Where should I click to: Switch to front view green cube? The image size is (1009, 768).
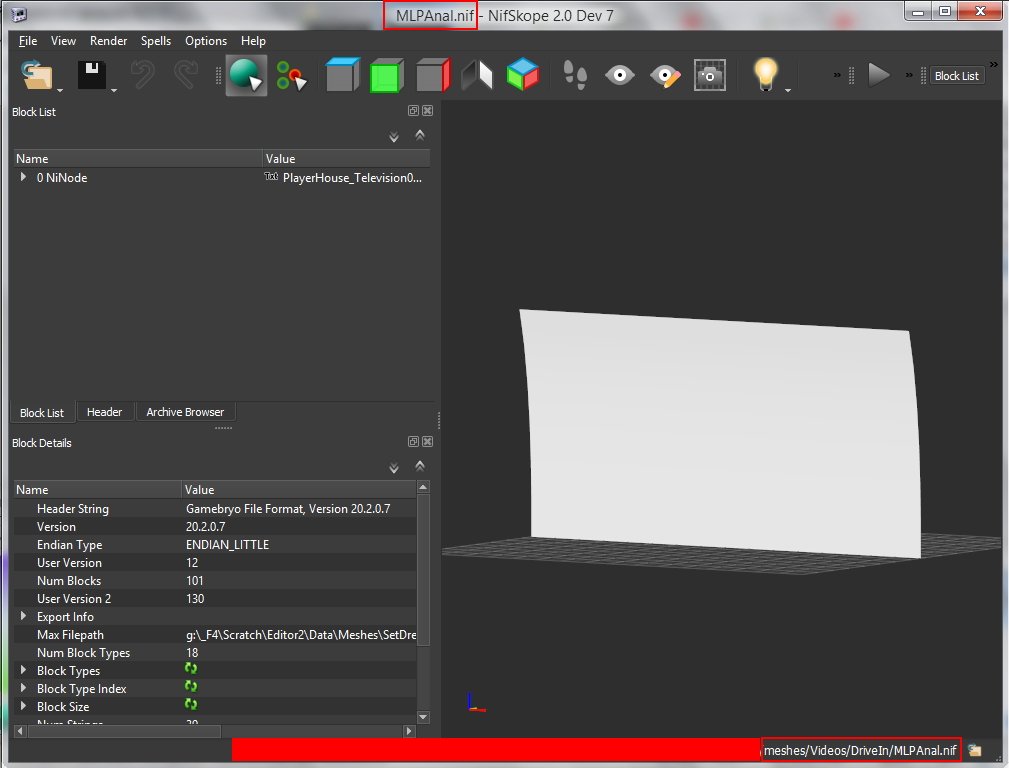(x=386, y=76)
